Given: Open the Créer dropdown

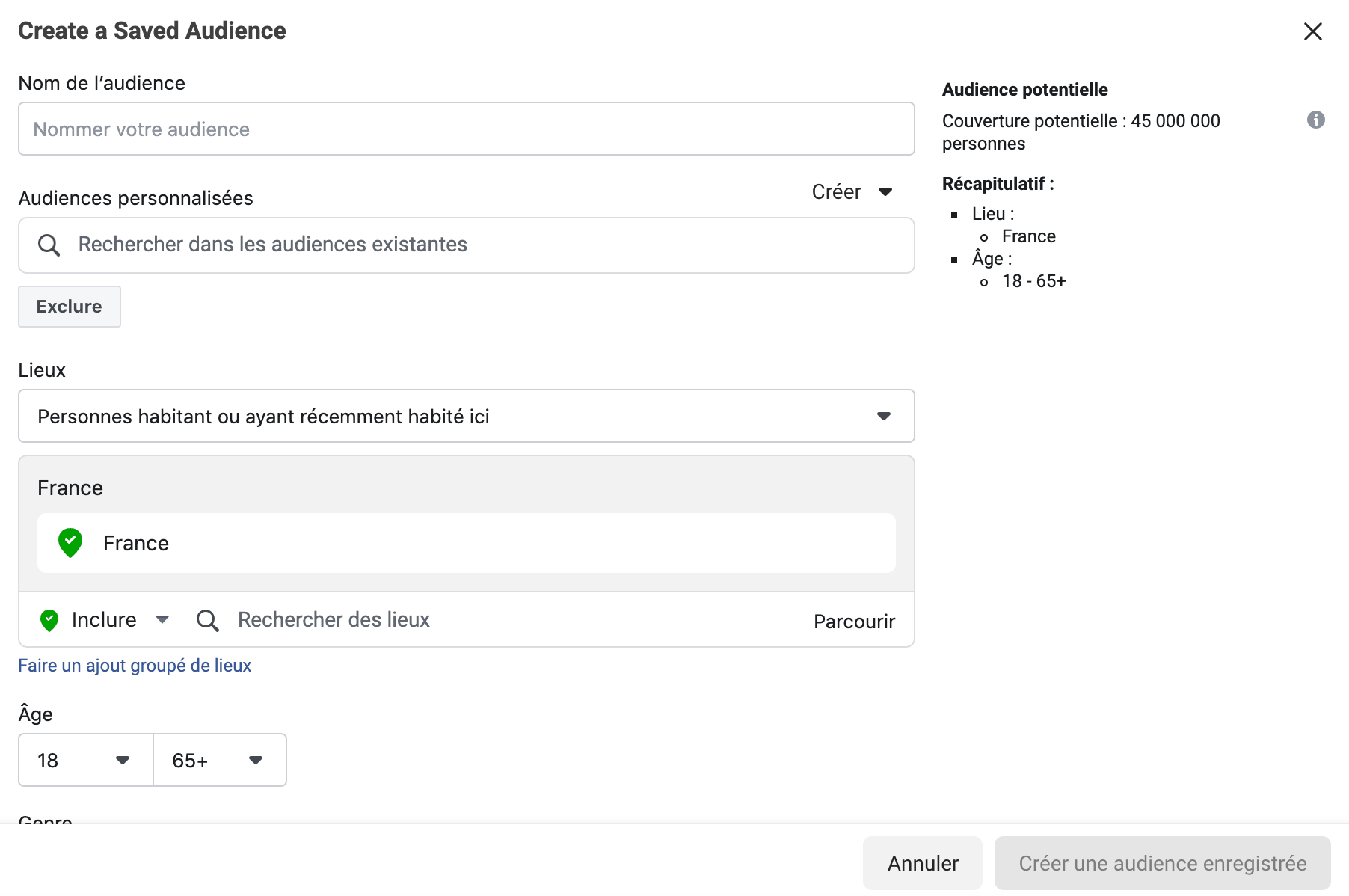Looking at the screenshot, I should [852, 192].
